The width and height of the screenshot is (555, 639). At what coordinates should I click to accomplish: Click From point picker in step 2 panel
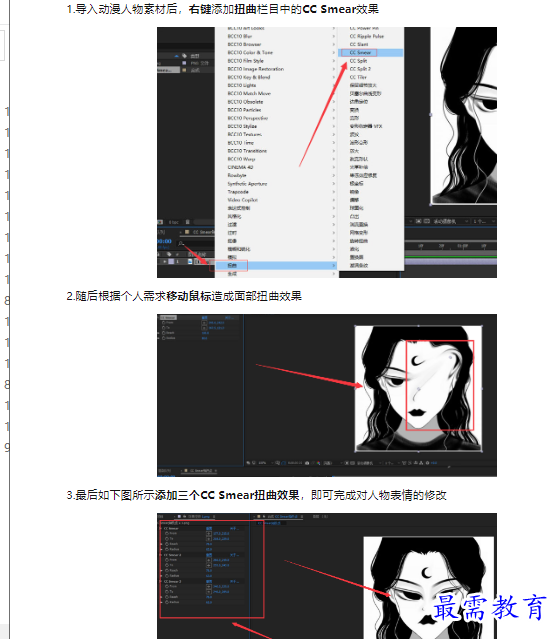[204, 322]
